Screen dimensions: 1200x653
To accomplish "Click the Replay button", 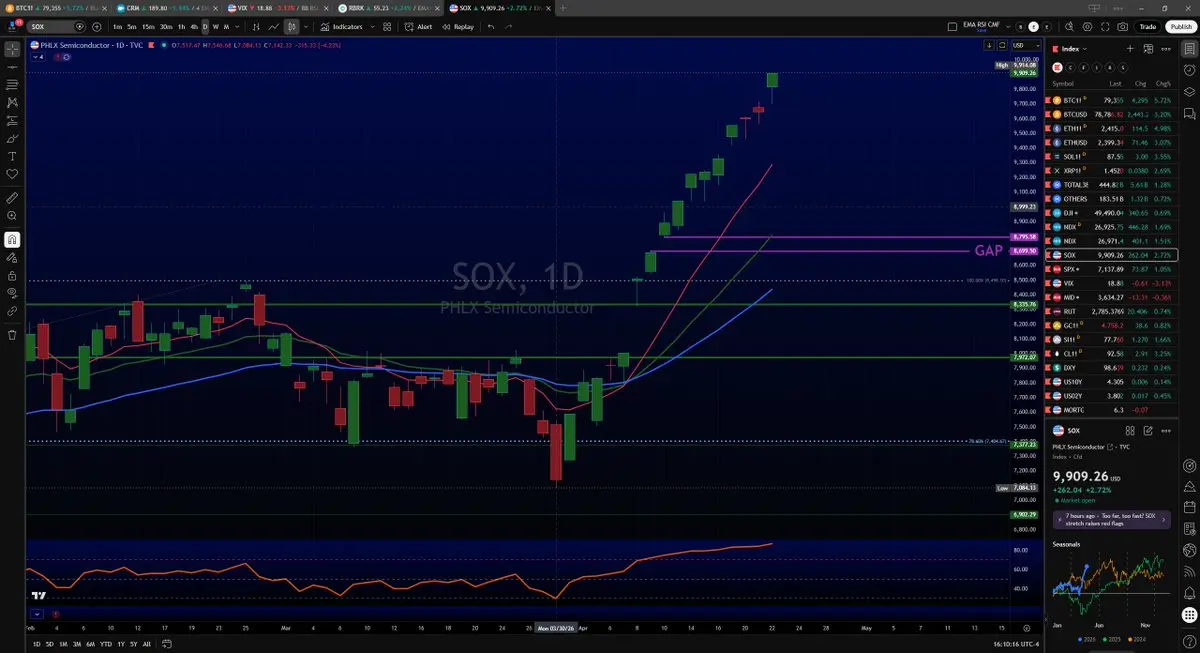I will click(457, 26).
